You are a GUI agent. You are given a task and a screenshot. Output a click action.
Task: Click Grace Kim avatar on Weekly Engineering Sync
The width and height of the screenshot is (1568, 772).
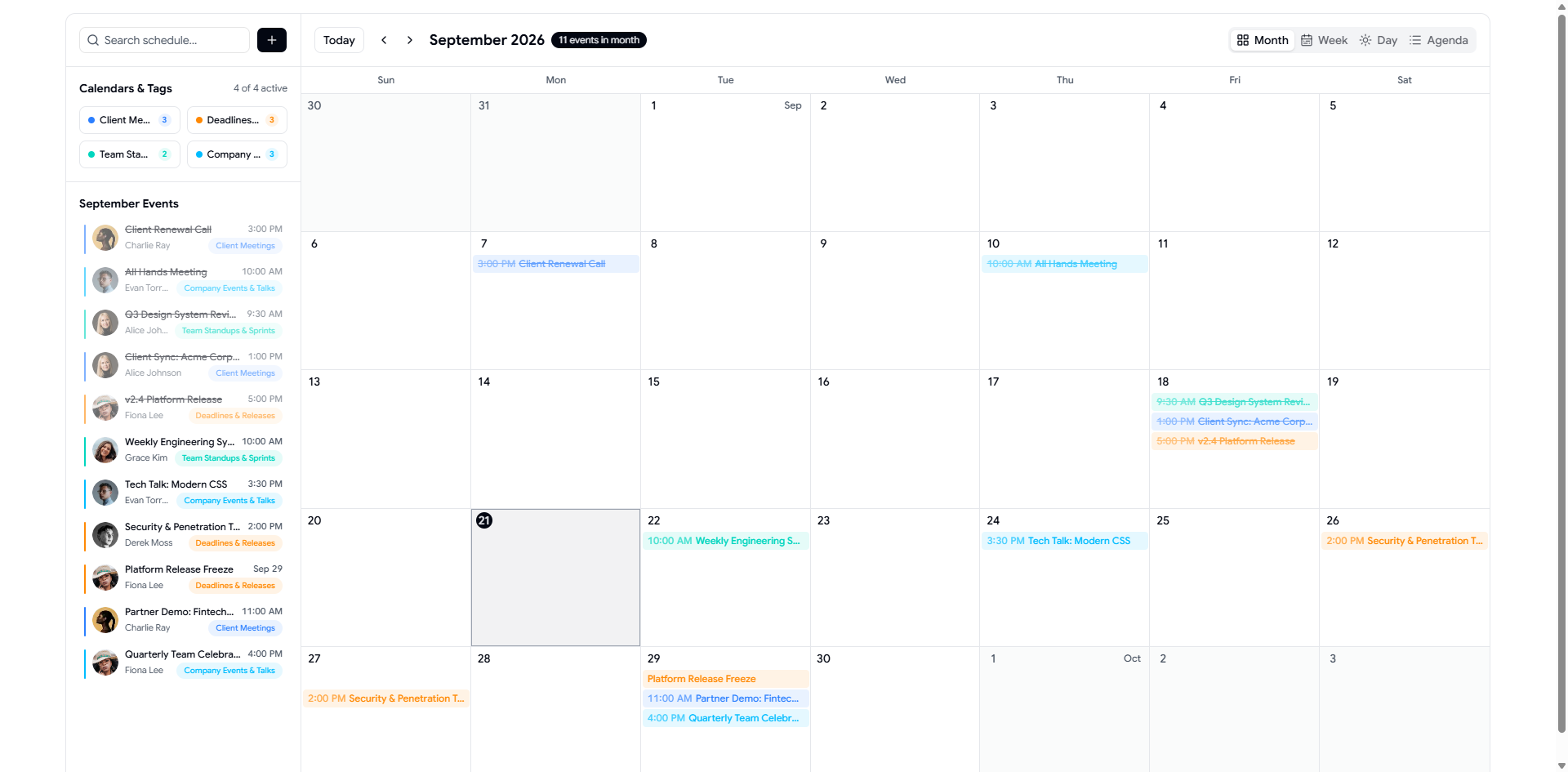105,450
